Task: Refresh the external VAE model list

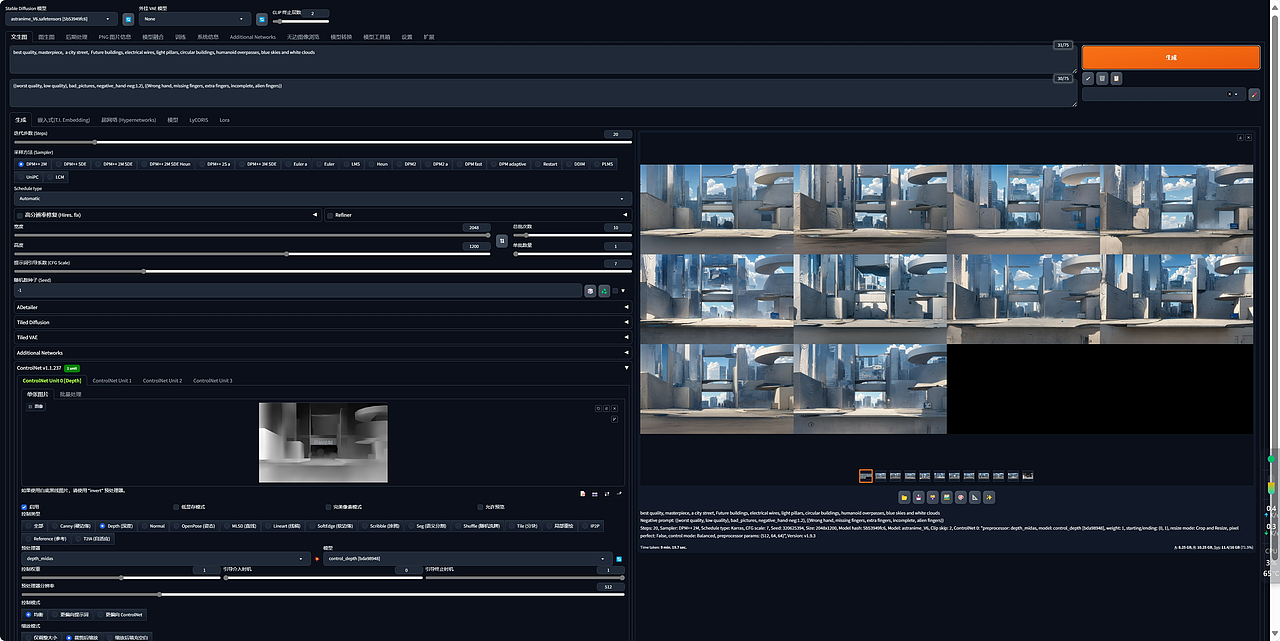Action: 261,18
